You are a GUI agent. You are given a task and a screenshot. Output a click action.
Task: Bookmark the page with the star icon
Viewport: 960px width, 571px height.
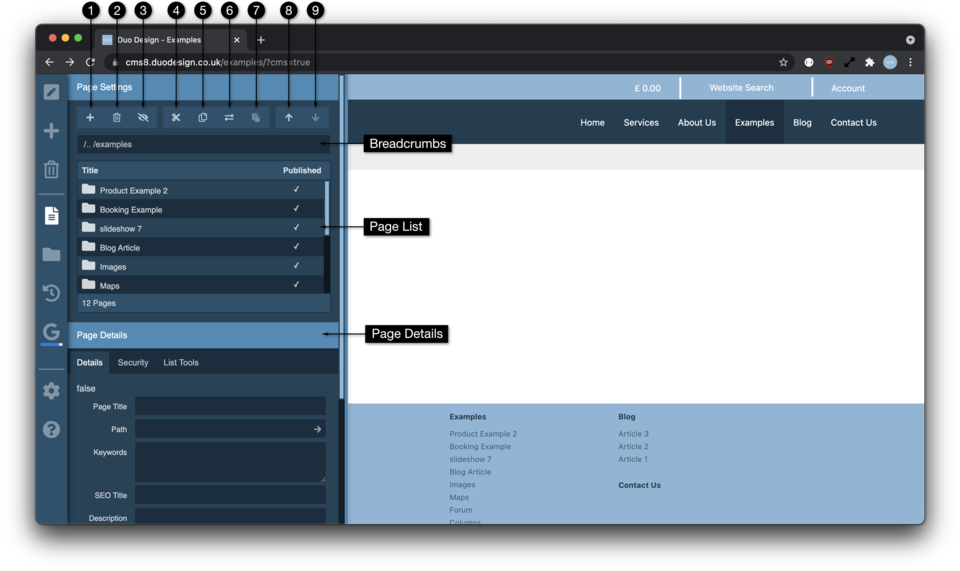(x=783, y=62)
